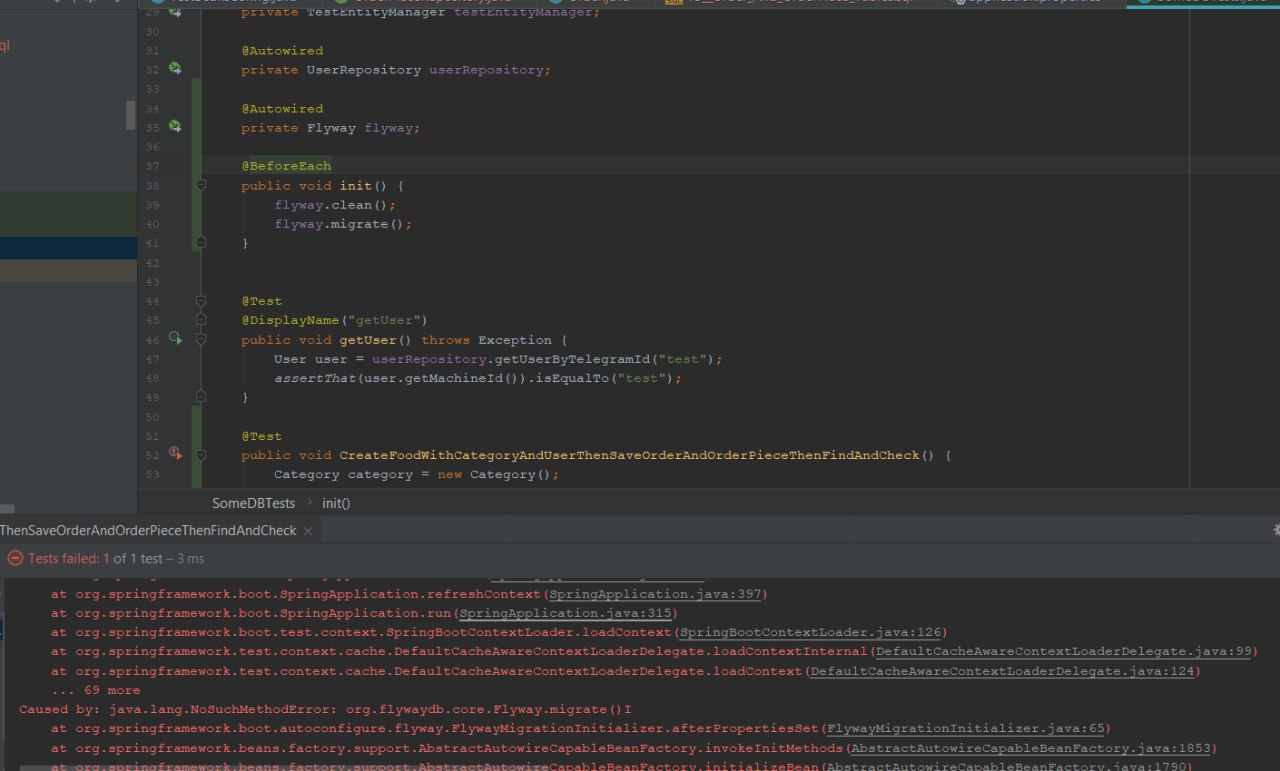Click on flyway.migrate() call
Screen dimensions: 1280x771
coord(343,224)
